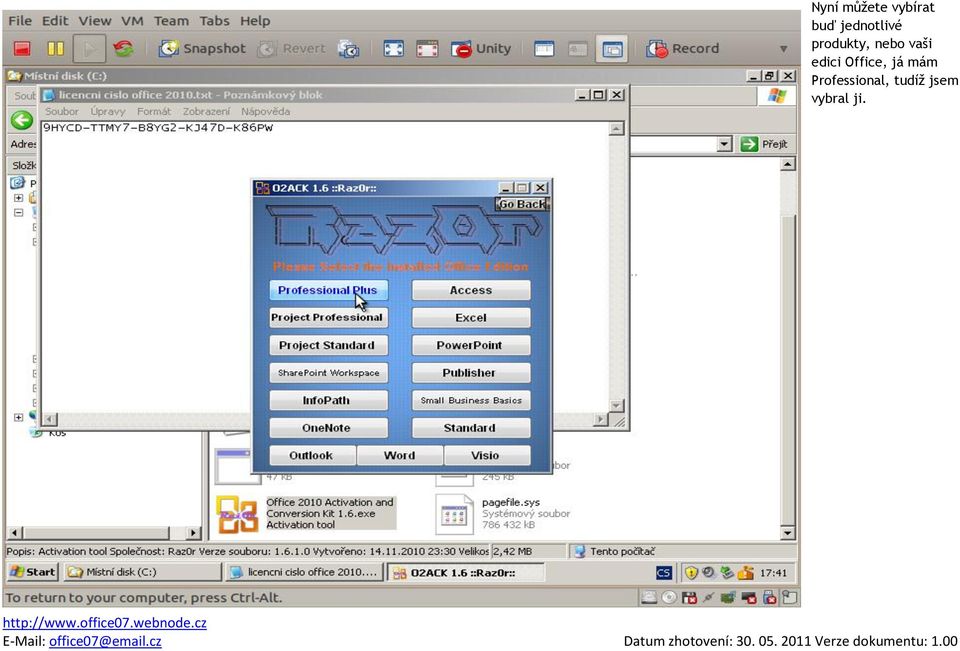Select the Standard edition button
Screen dimensions: 960x651
point(471,428)
